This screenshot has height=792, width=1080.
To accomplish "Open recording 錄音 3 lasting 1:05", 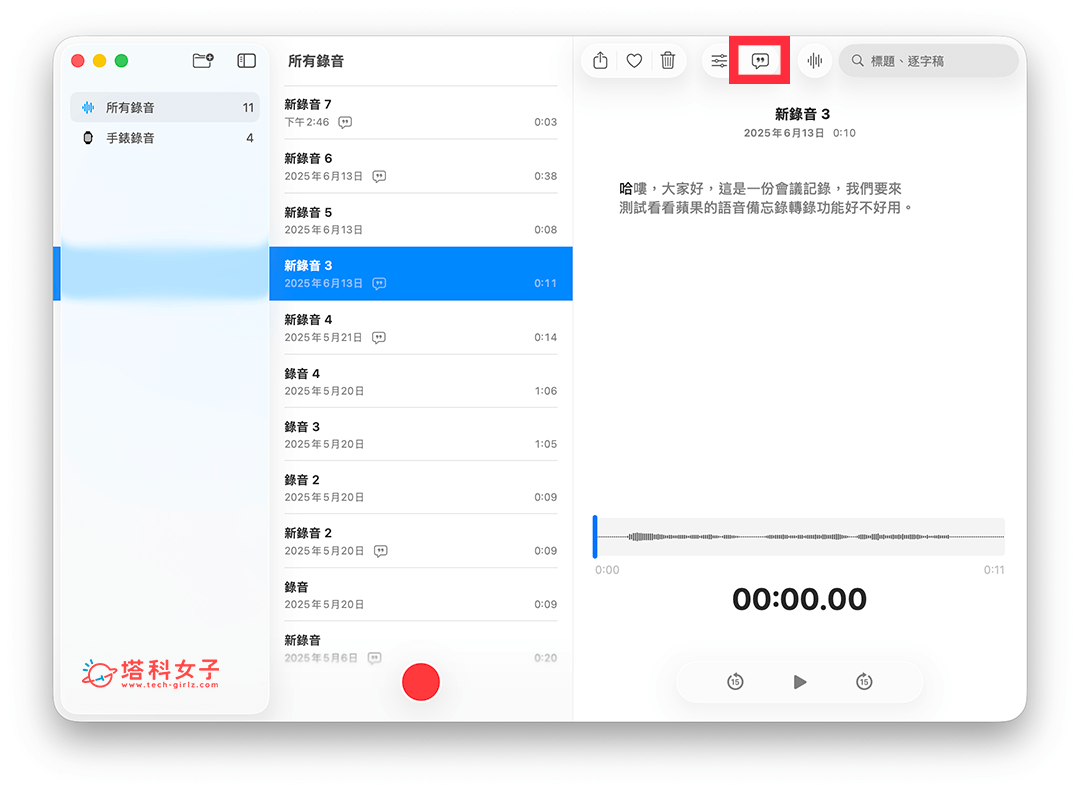I will click(421, 435).
